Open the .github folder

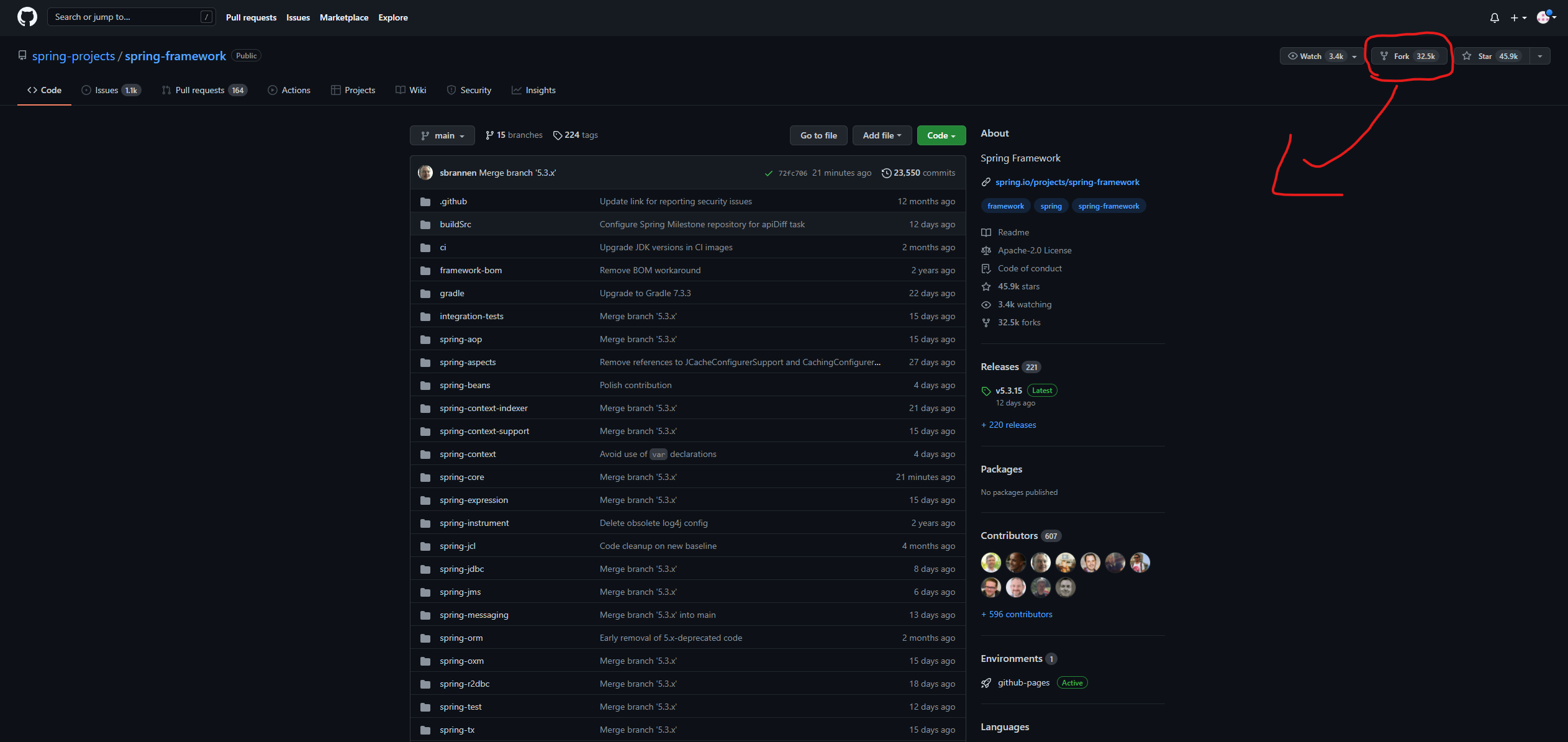[x=453, y=201]
